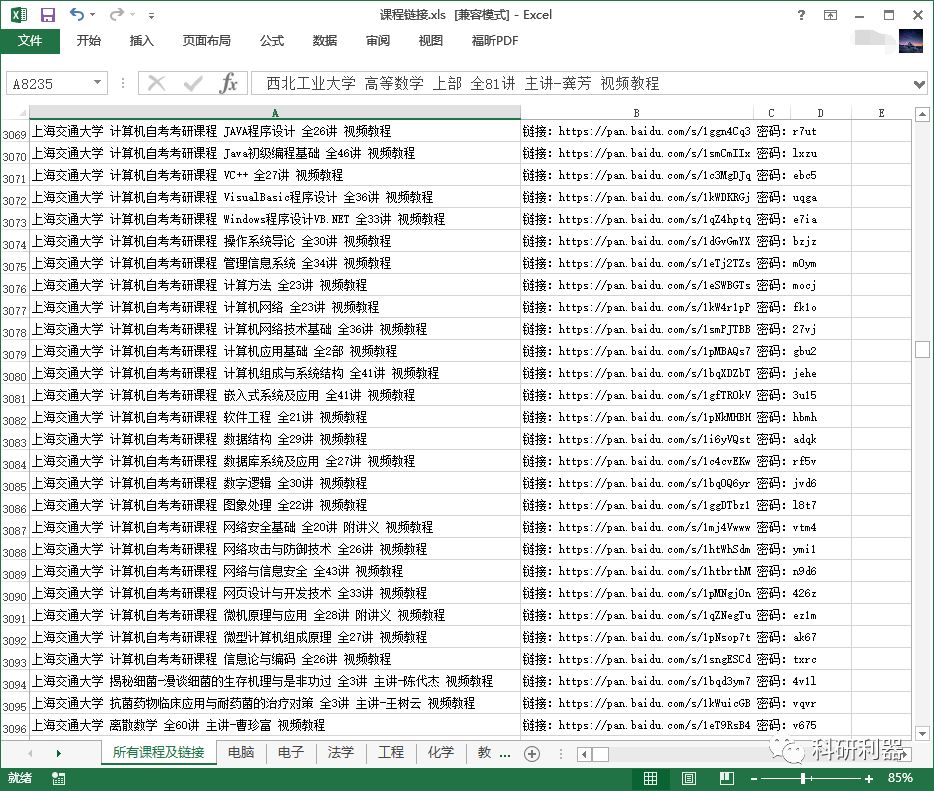Click cell with 操作系统导论 全30讲 course
This screenshot has height=791, width=934.
coord(275,241)
